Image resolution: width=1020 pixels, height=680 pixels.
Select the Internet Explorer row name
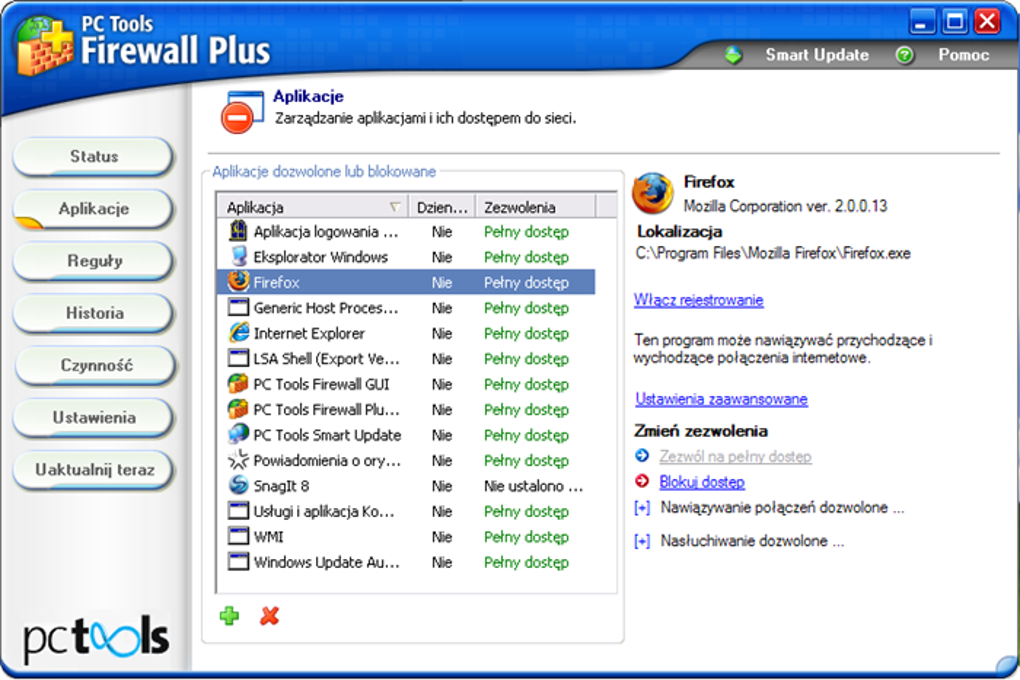coord(309,333)
